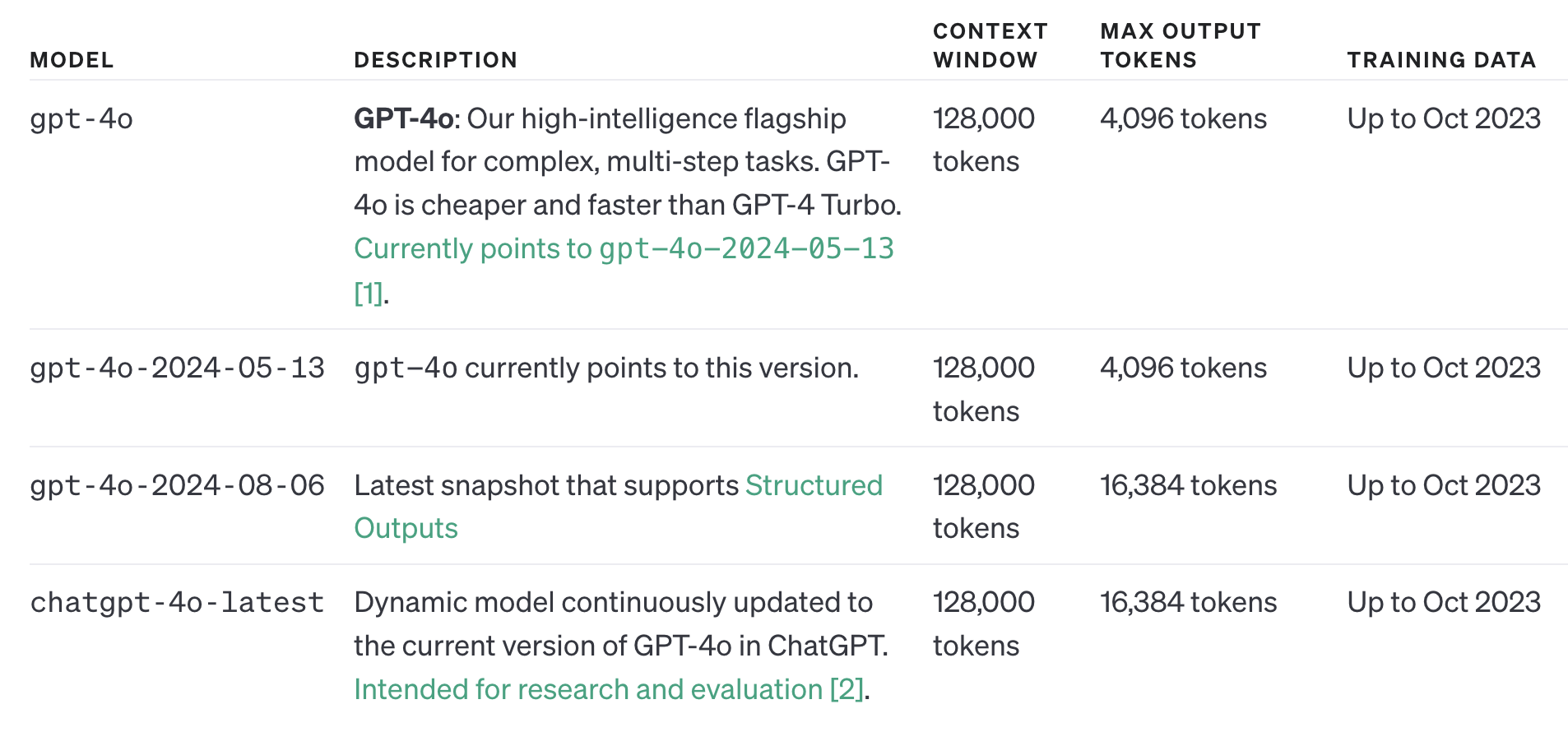The height and width of the screenshot is (732, 1568).
Task: Click the DESCRIPTION column header
Action: coord(436,60)
